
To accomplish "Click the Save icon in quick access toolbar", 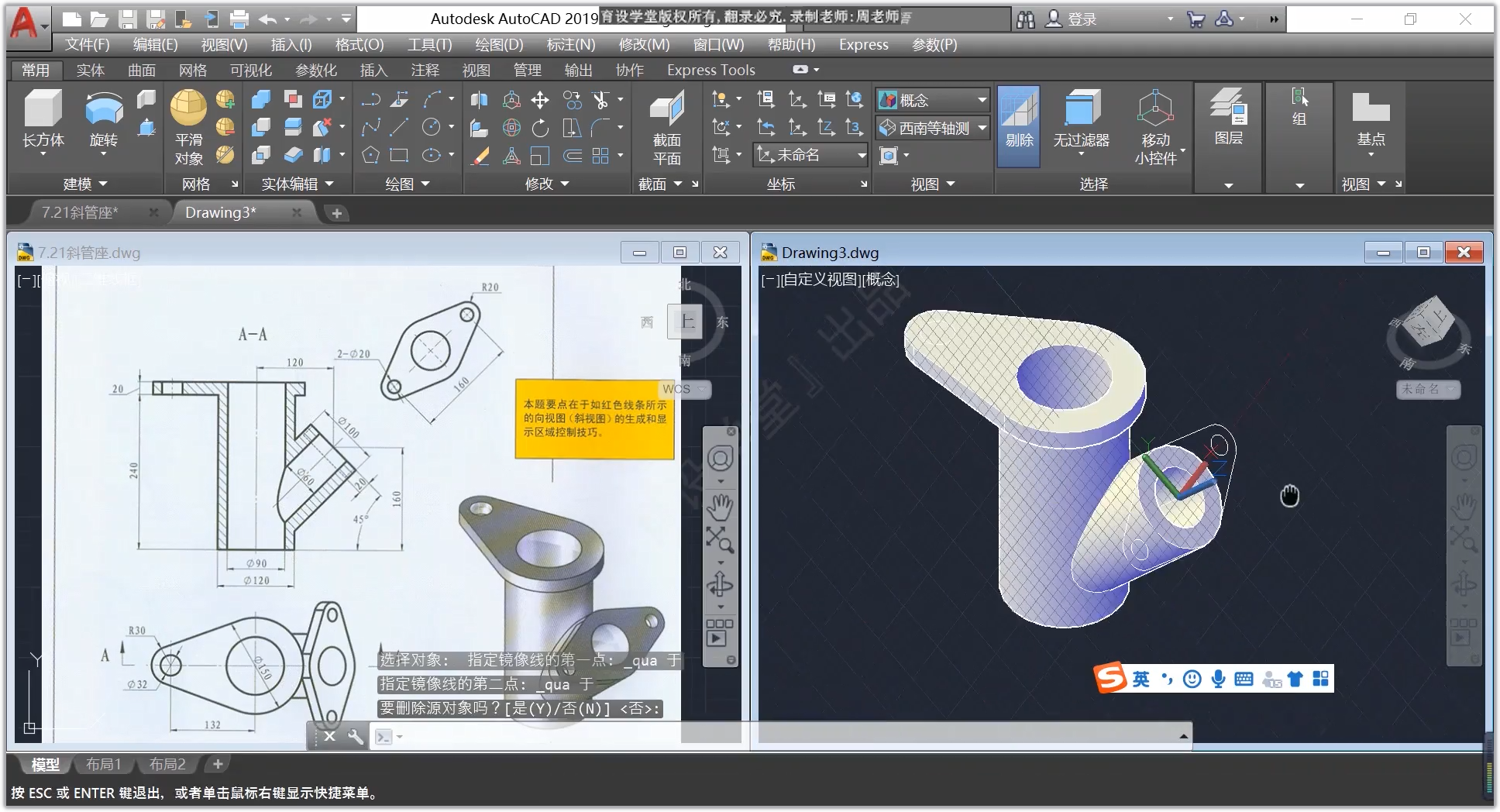I will 128,19.
